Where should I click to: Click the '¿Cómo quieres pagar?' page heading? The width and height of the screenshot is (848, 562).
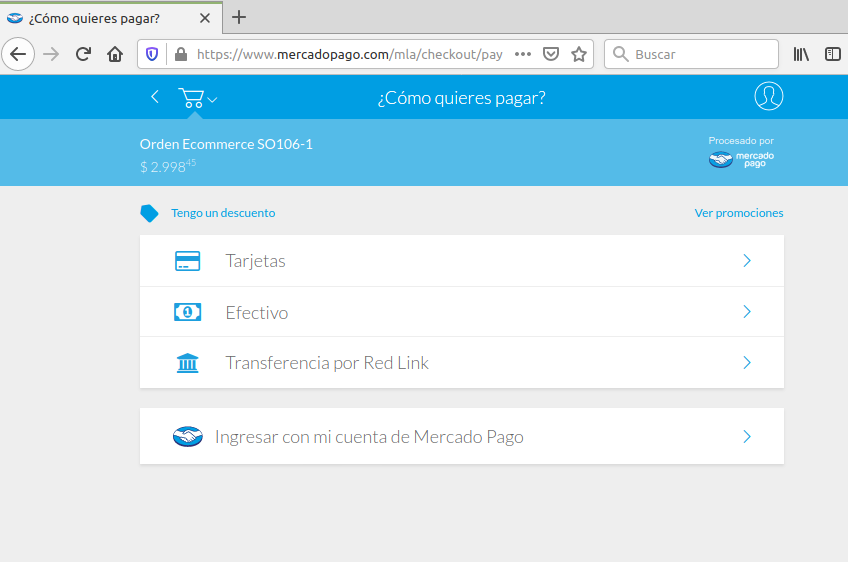click(461, 98)
